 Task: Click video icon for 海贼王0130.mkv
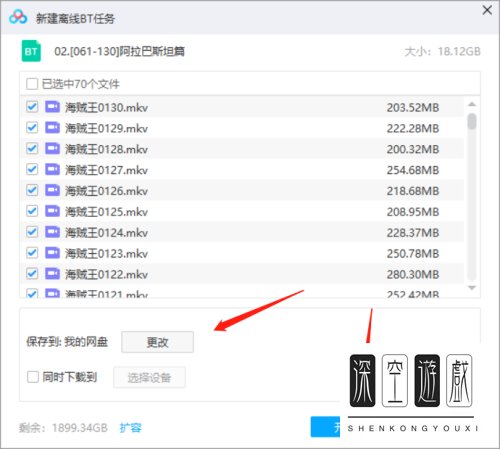pyautogui.click(x=52, y=107)
